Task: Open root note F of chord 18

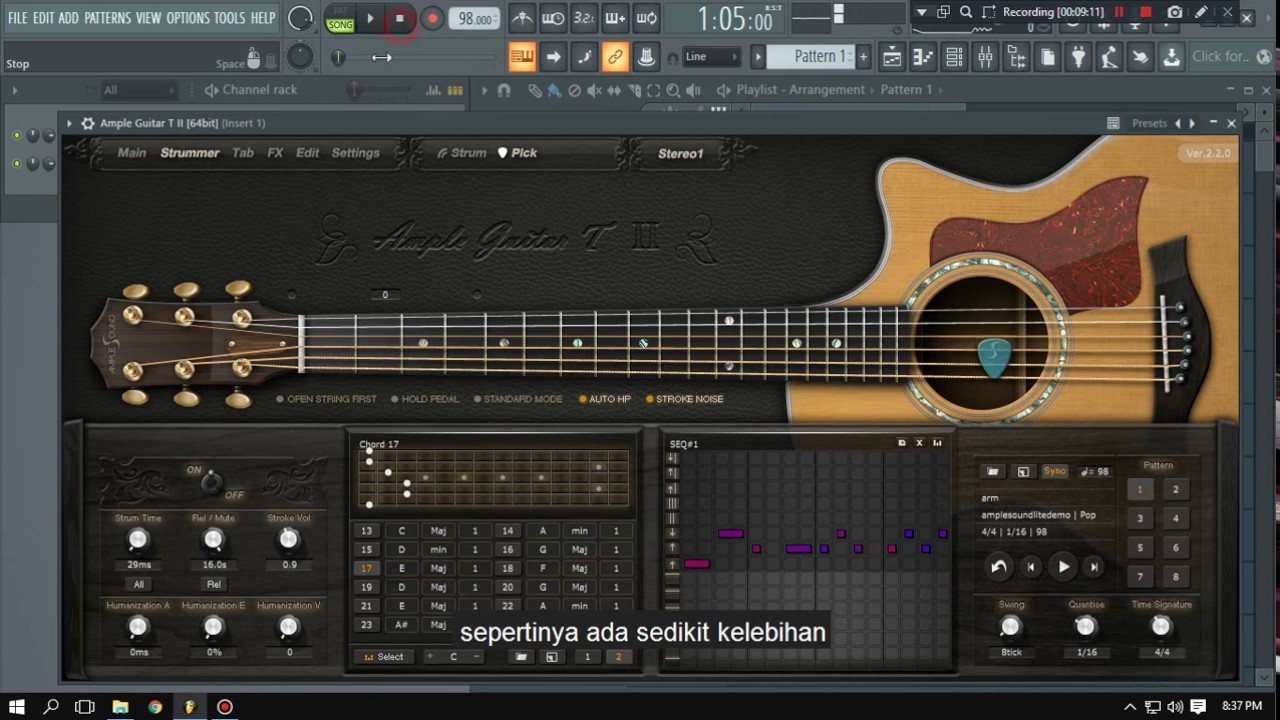Action: point(543,568)
